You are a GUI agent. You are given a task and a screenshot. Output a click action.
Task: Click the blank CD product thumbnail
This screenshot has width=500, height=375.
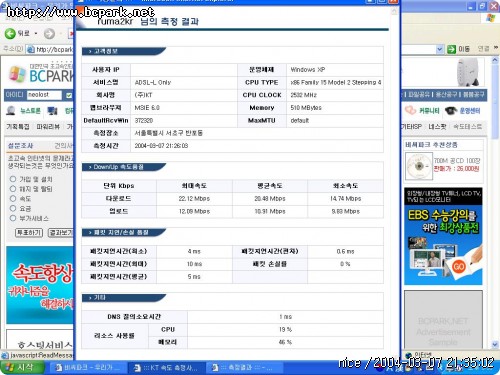(x=419, y=166)
